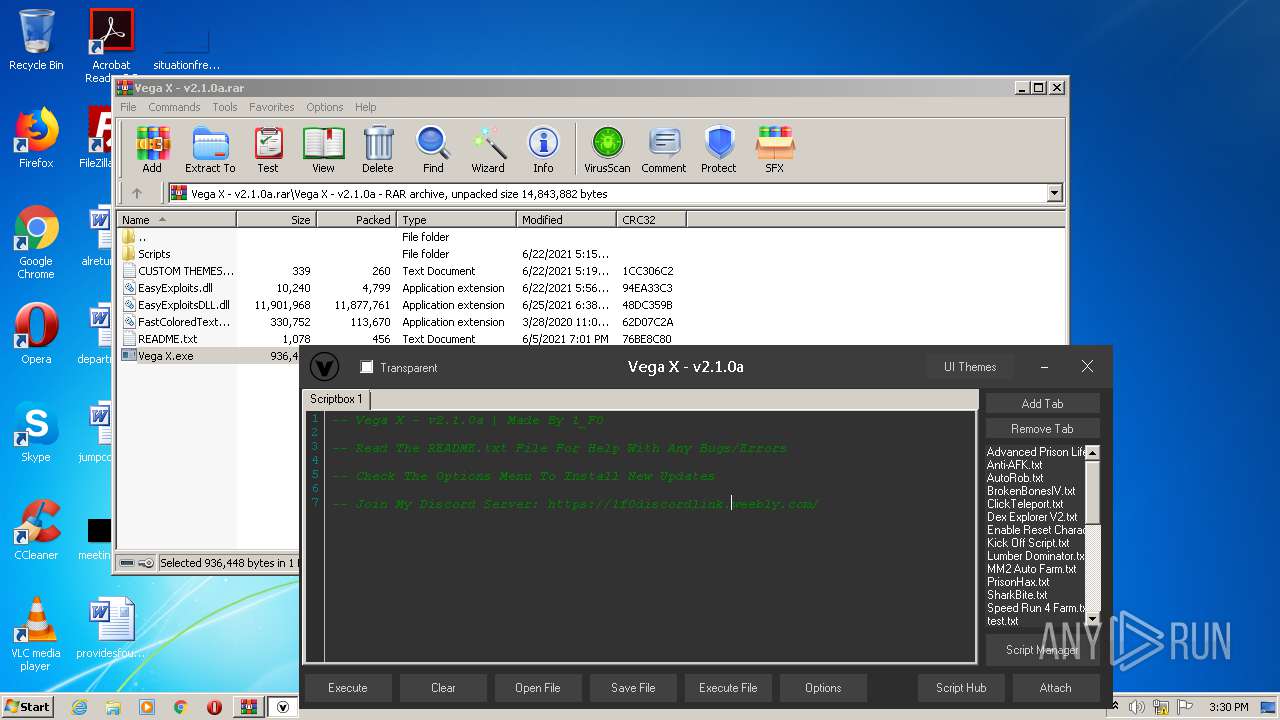Screen dimensions: 1280x720
Task: Click the Clear button
Action: pos(443,688)
